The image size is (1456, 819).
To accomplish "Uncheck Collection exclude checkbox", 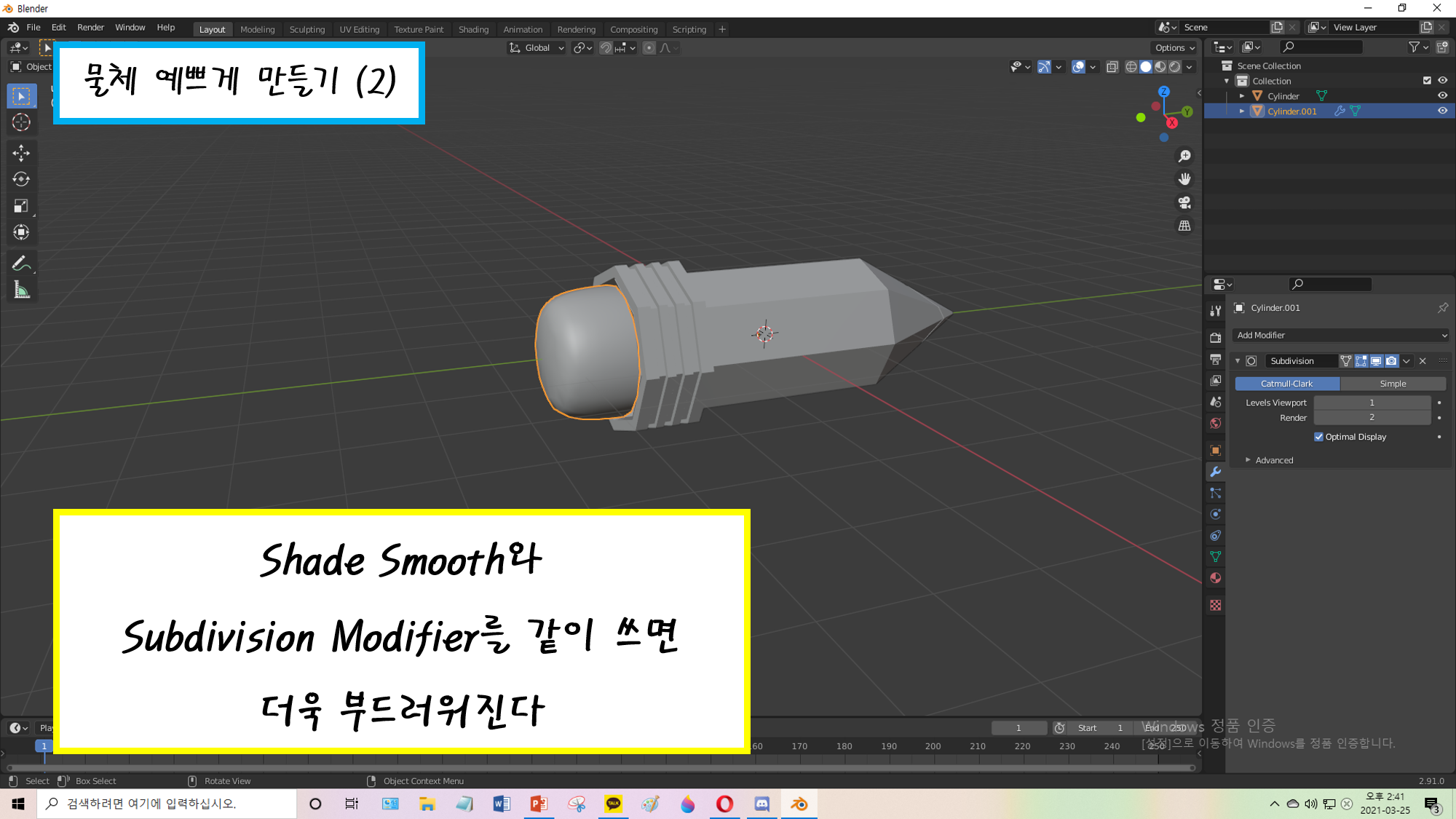I will pos(1427,81).
